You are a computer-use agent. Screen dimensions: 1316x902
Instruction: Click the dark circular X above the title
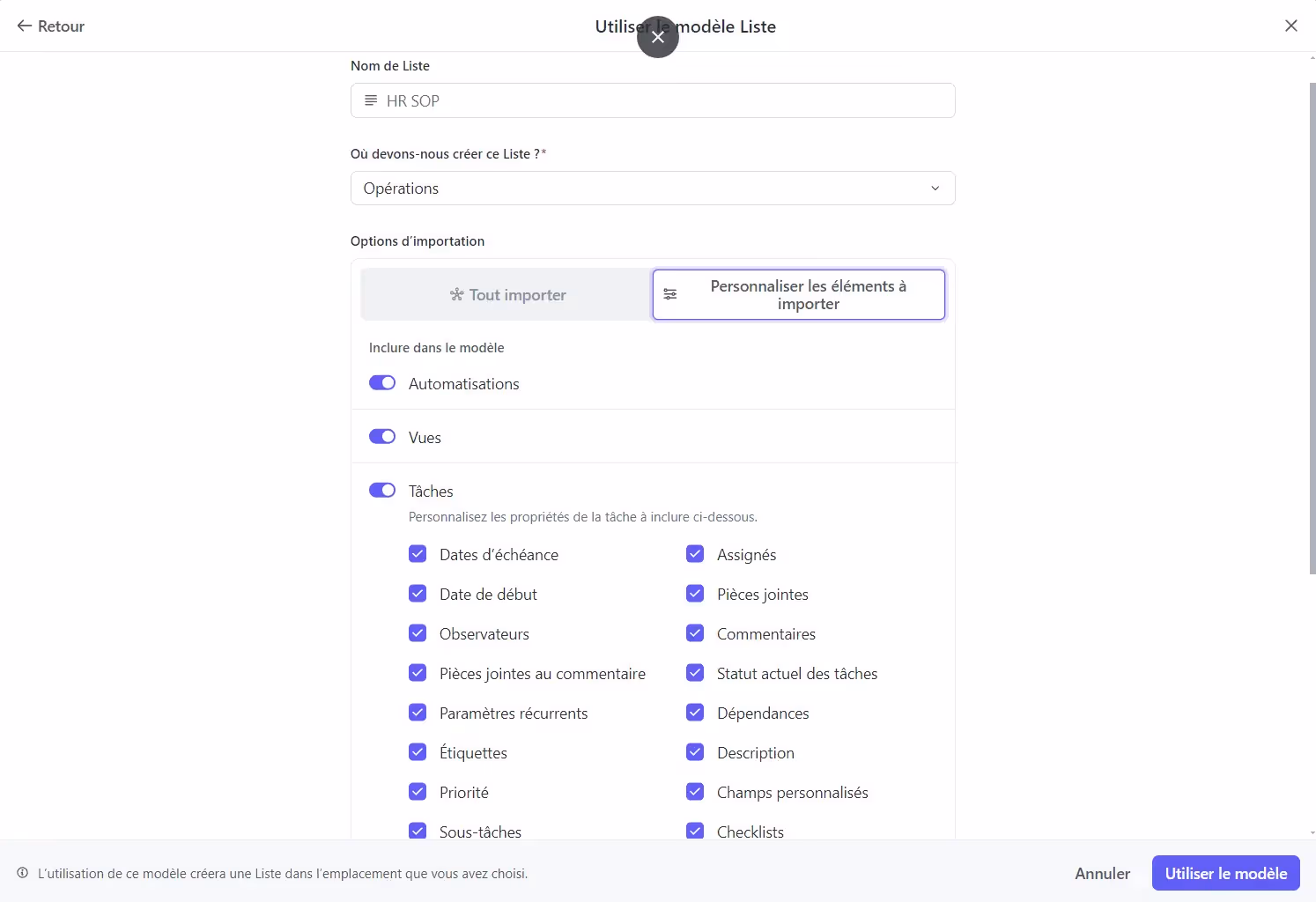coord(657,37)
